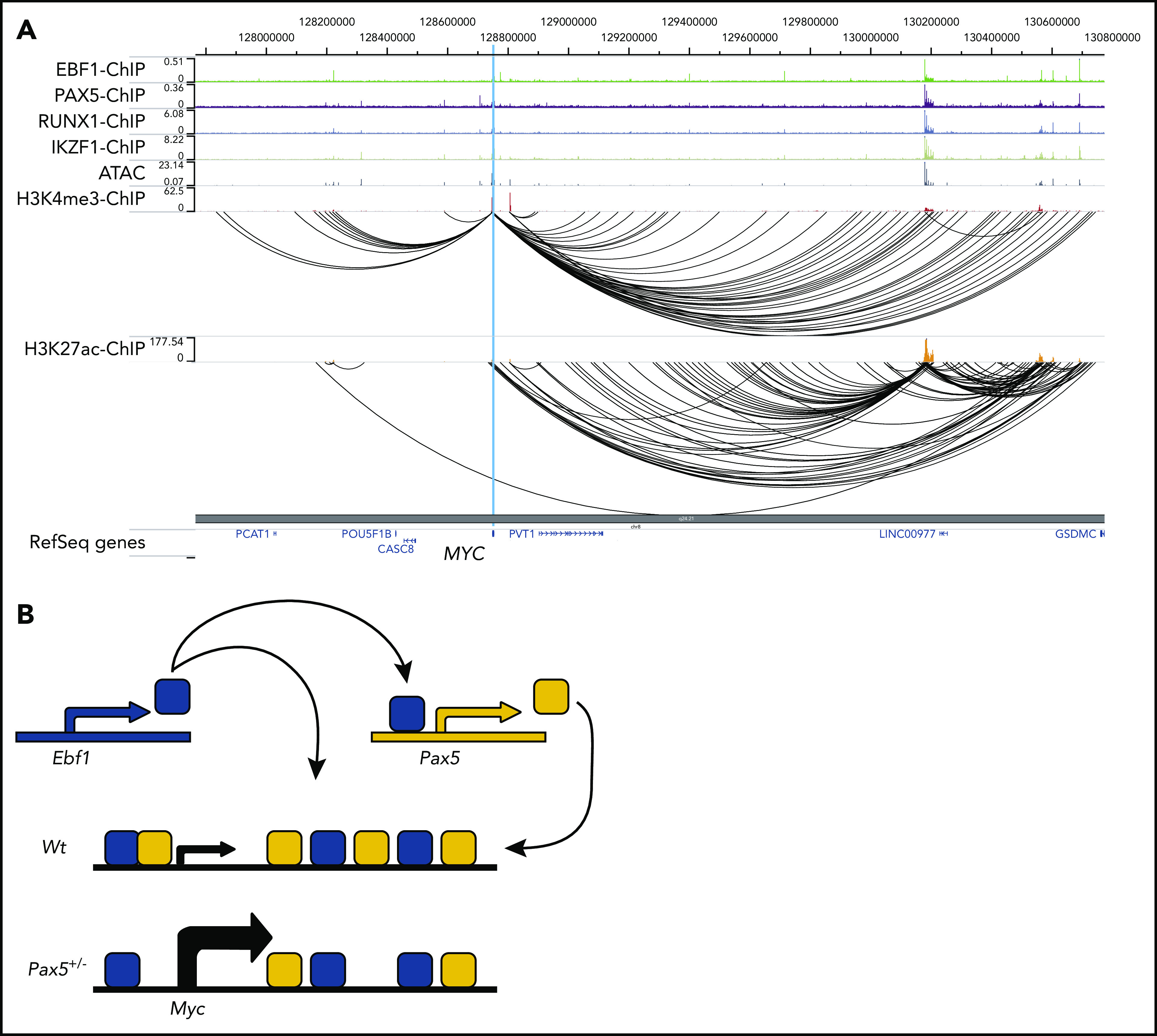
Task: Click the yellow square above the Pax5 gene
Action: tap(551, 696)
